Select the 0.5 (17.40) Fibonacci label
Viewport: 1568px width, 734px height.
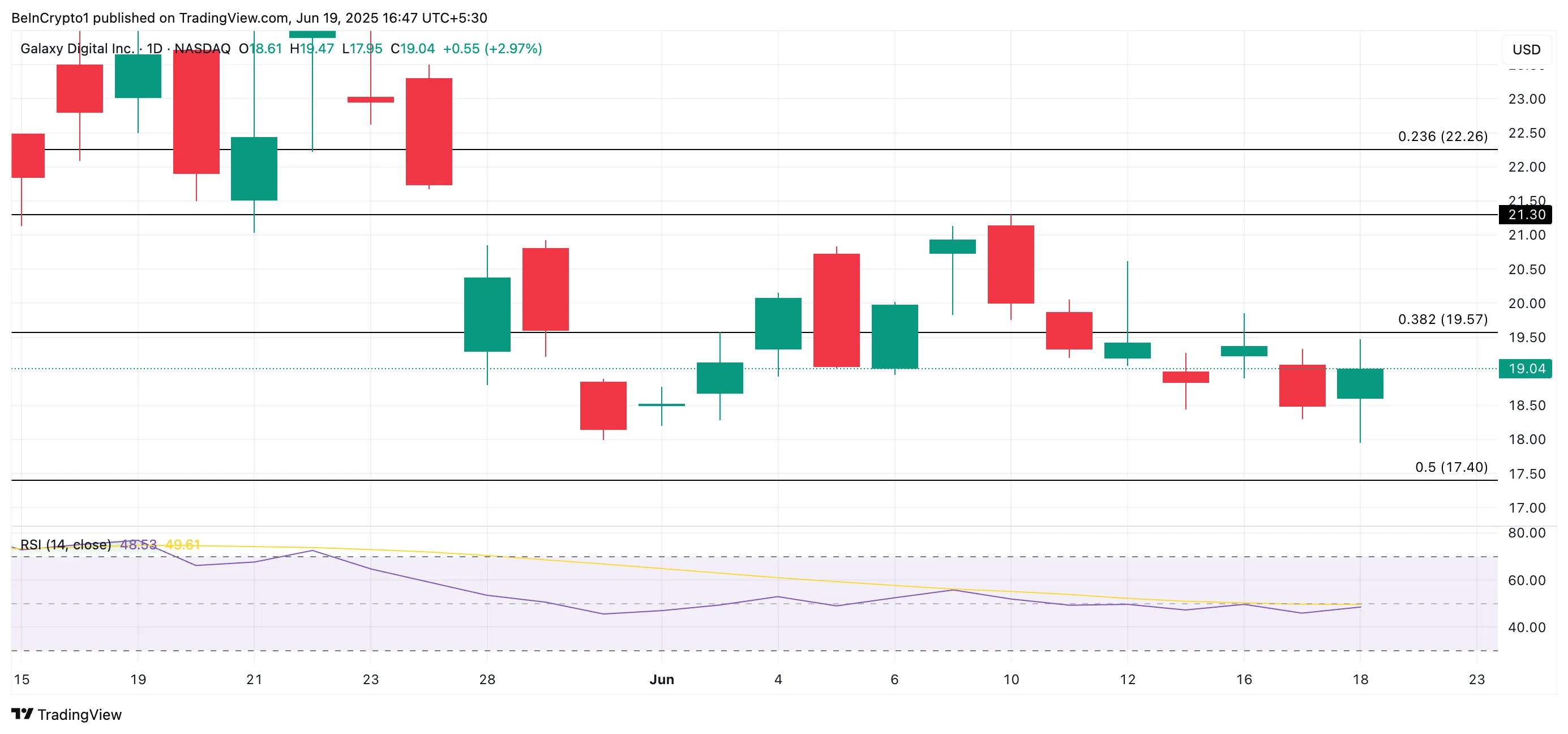tap(1451, 467)
